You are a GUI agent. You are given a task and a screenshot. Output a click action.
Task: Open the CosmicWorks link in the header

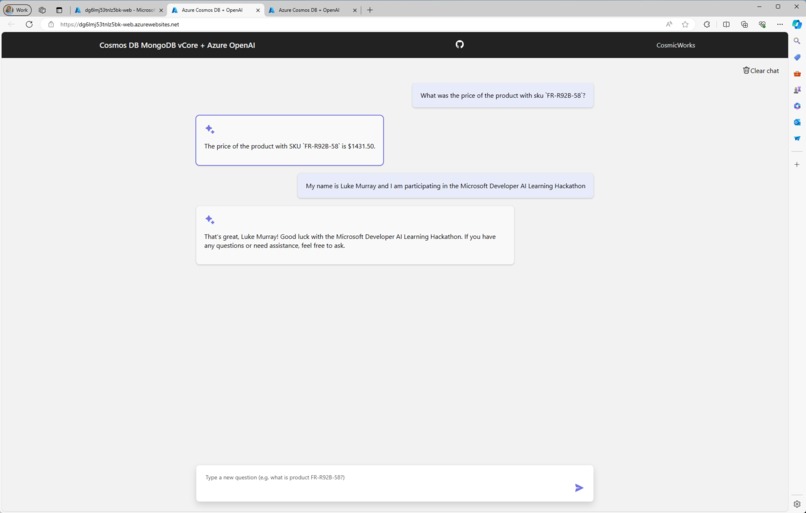point(675,45)
